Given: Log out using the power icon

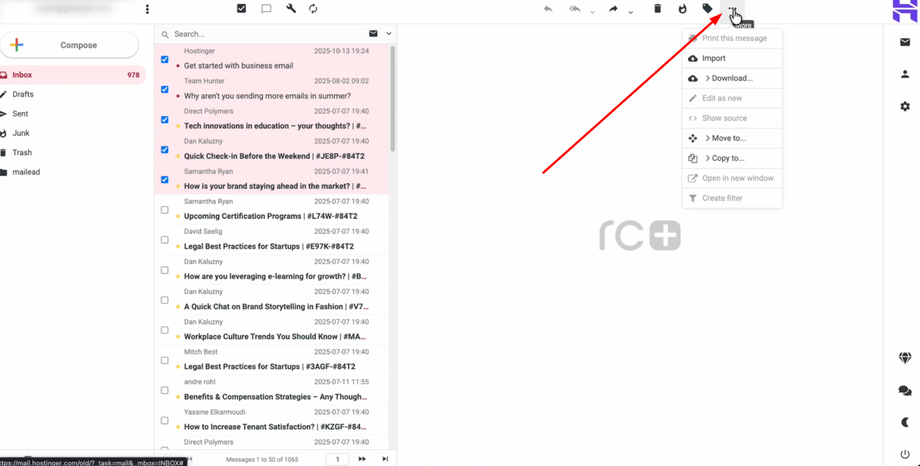Looking at the screenshot, I should point(905,454).
